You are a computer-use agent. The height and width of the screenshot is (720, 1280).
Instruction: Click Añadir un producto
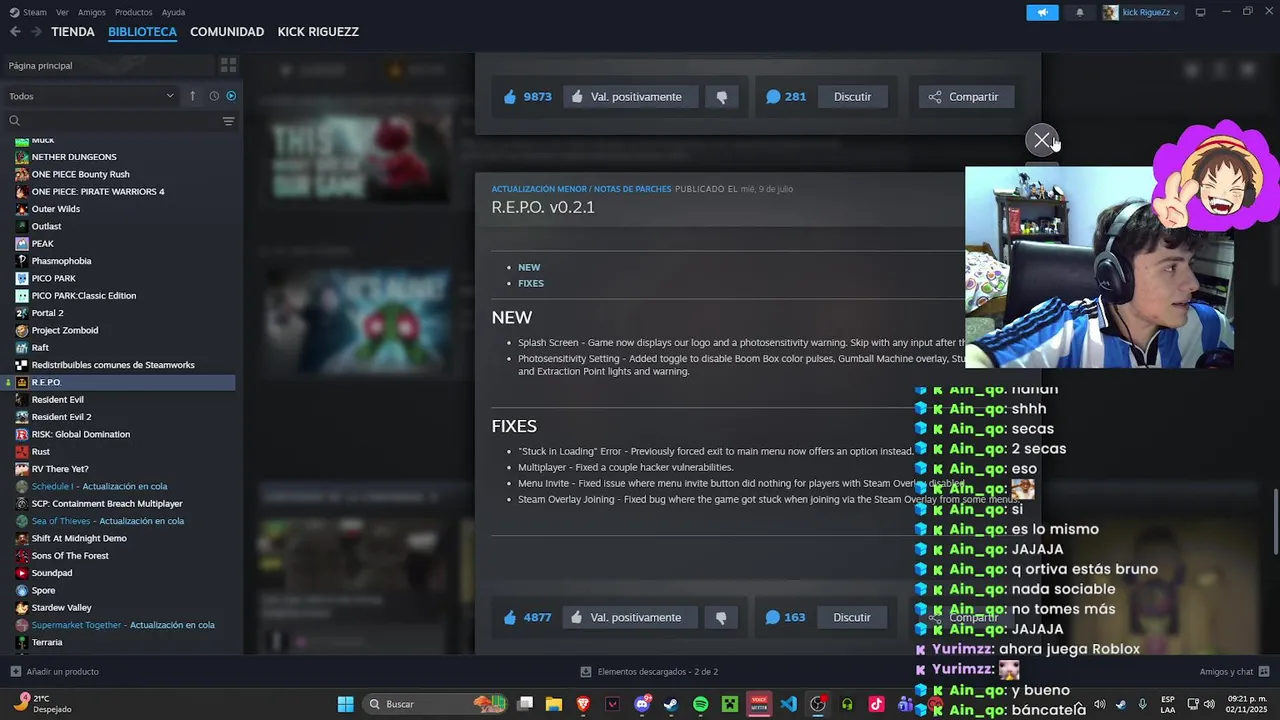pos(55,672)
